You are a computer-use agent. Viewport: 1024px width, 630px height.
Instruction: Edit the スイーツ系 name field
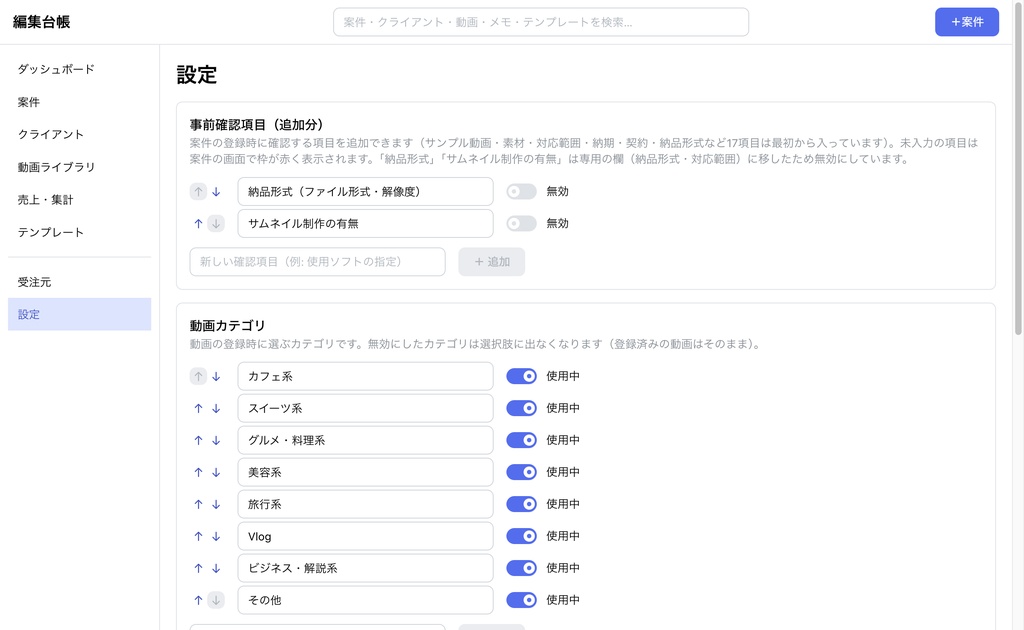(x=365, y=408)
